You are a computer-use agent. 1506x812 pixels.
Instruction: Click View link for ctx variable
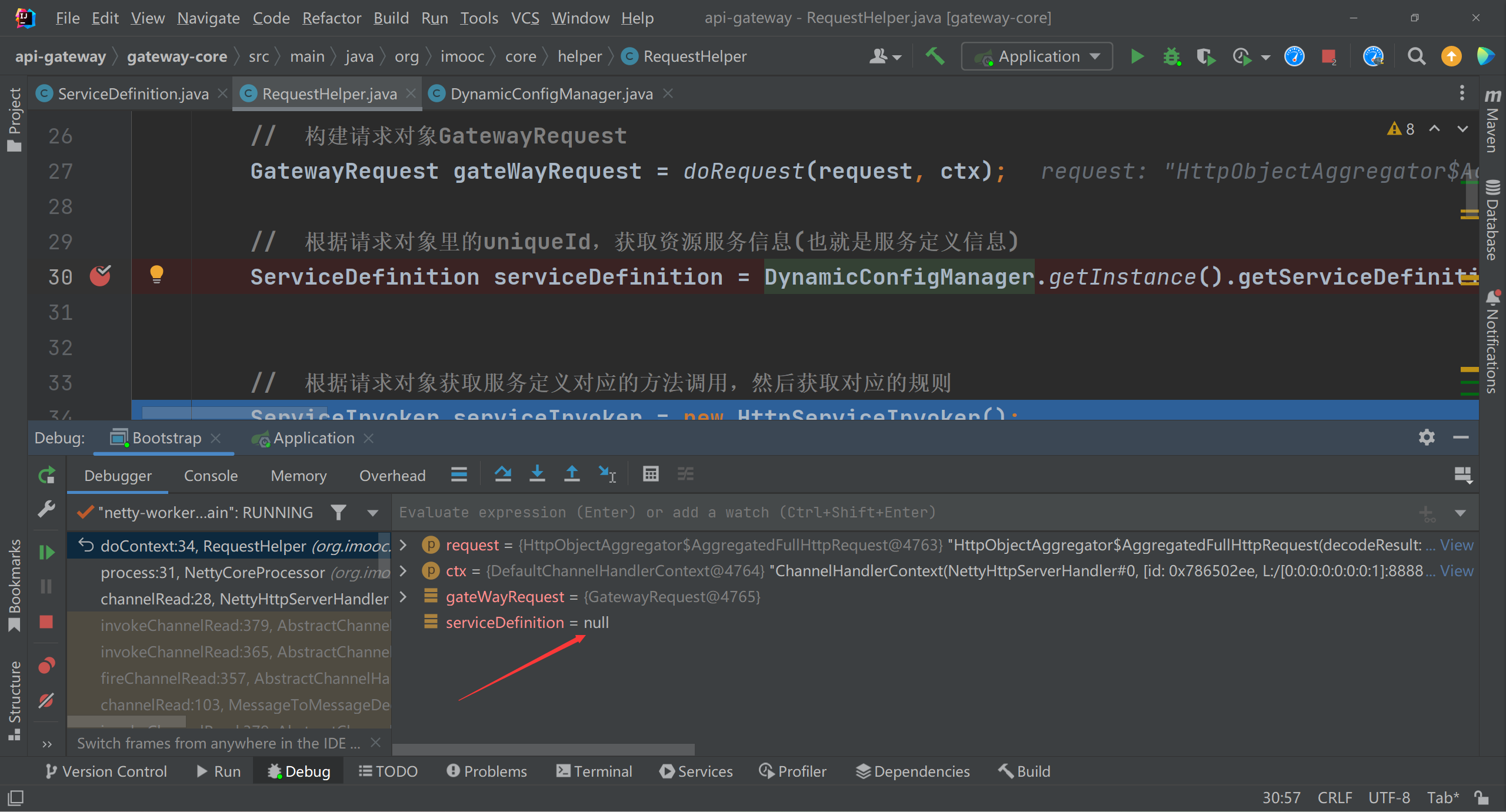point(1457,571)
